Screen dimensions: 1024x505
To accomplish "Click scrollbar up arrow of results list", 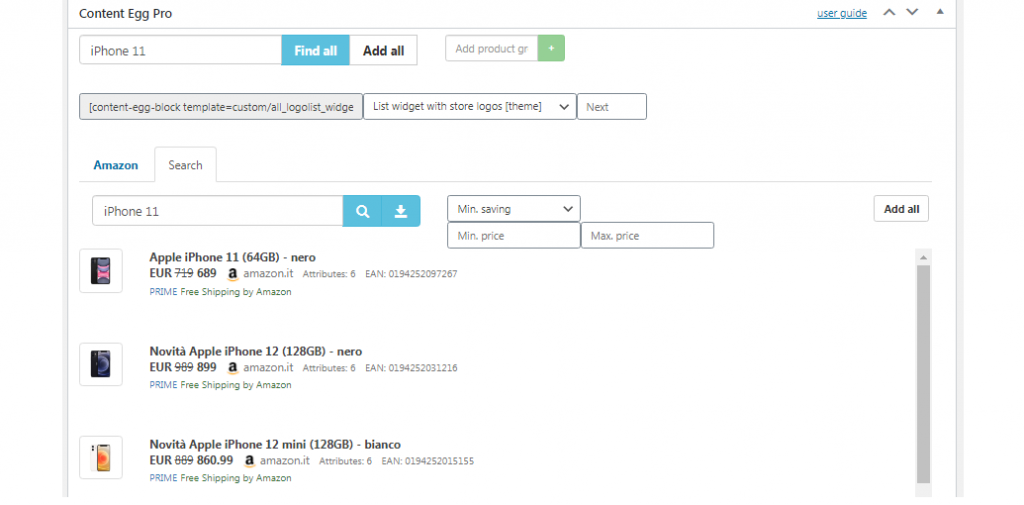I will (x=923, y=257).
